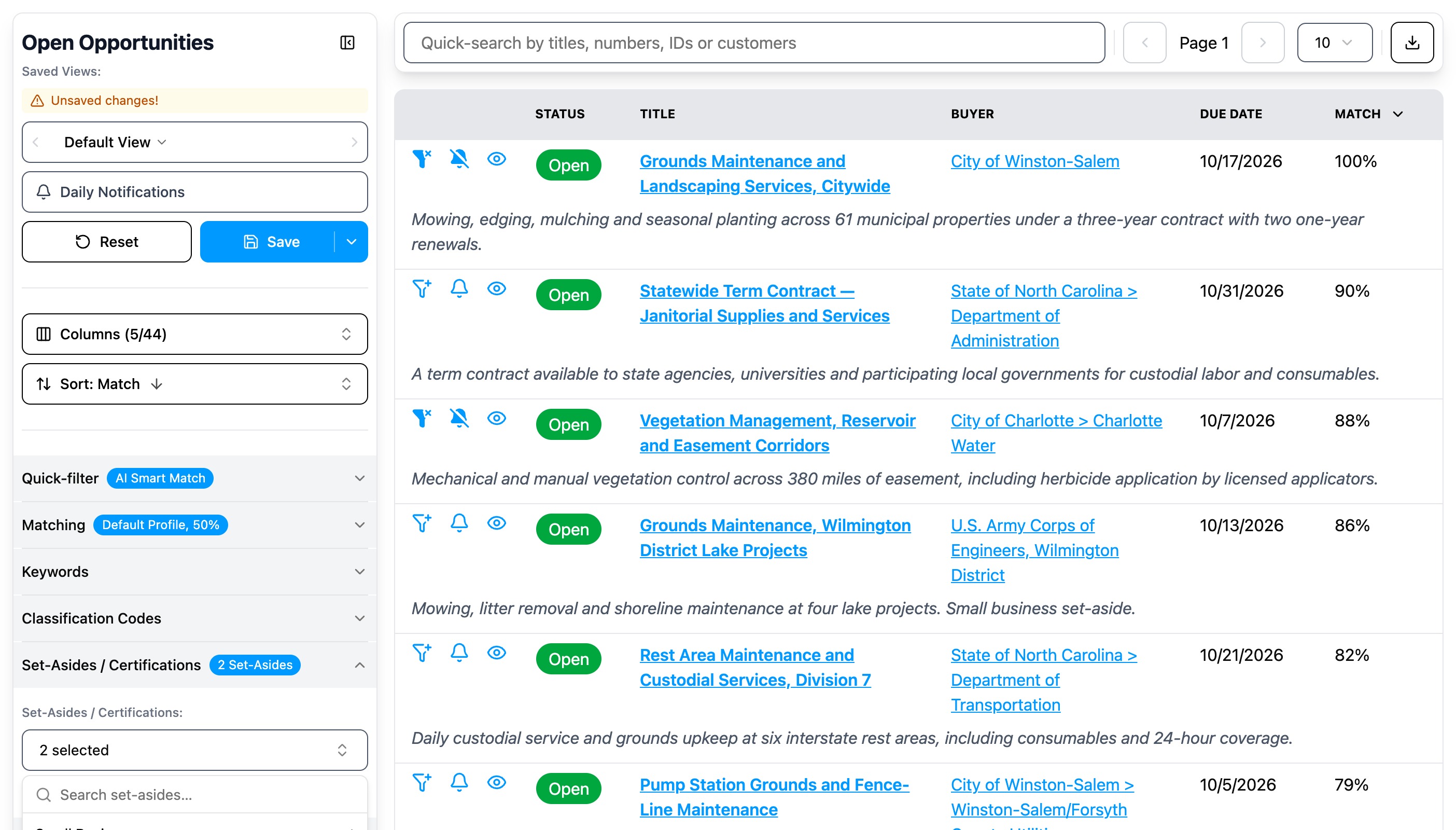Open the page size 10 dropdown
1456x830 pixels.
(1334, 43)
